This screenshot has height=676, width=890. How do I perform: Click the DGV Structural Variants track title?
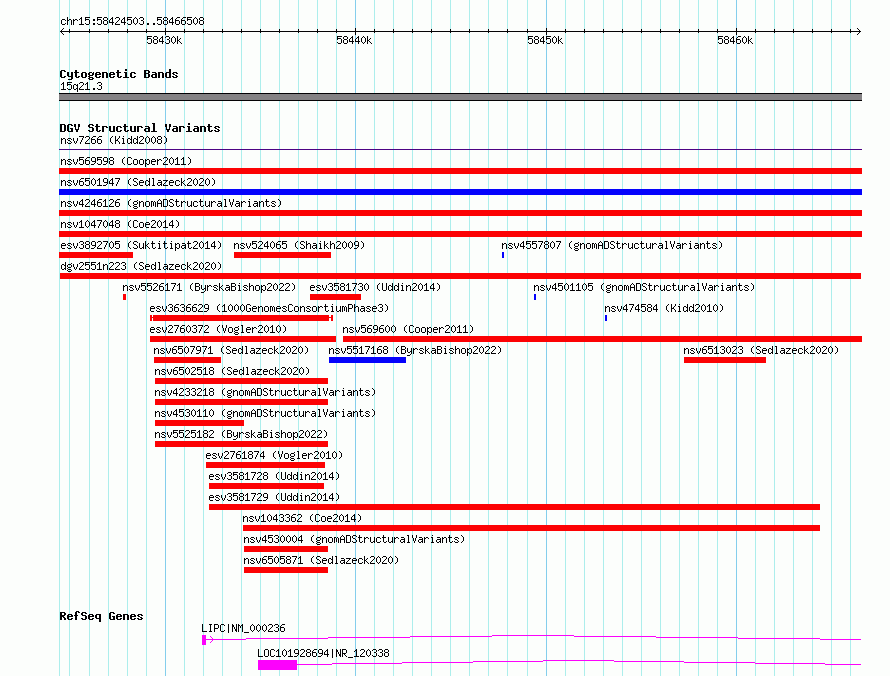(x=140, y=128)
